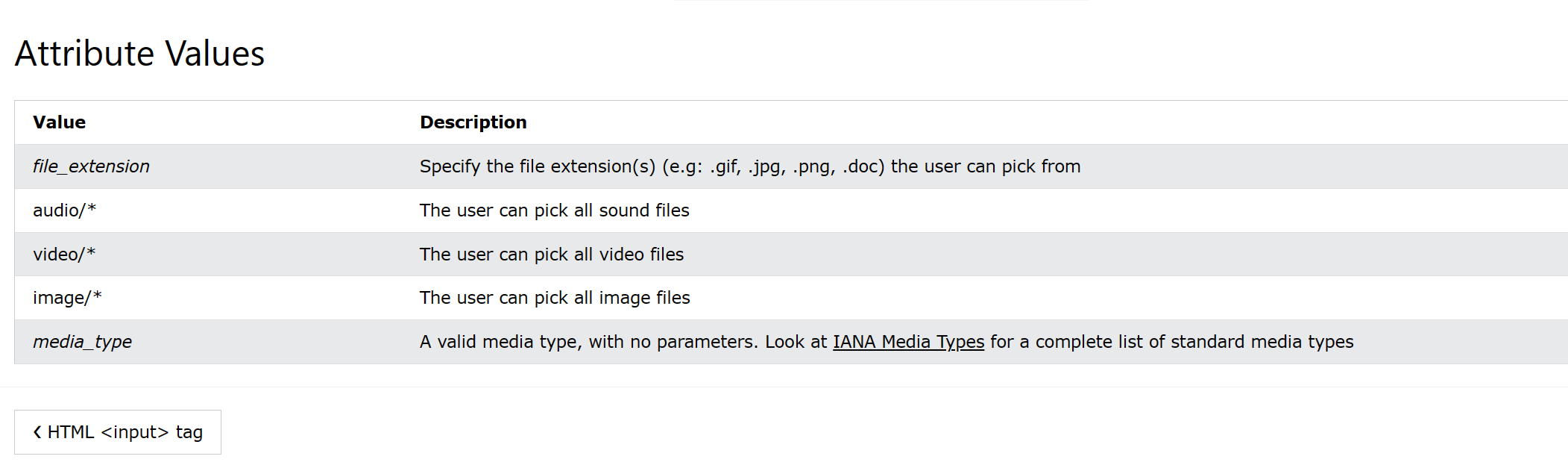Navigate back to the HTML <input> tag page
The image size is (1568, 465).
tap(117, 431)
